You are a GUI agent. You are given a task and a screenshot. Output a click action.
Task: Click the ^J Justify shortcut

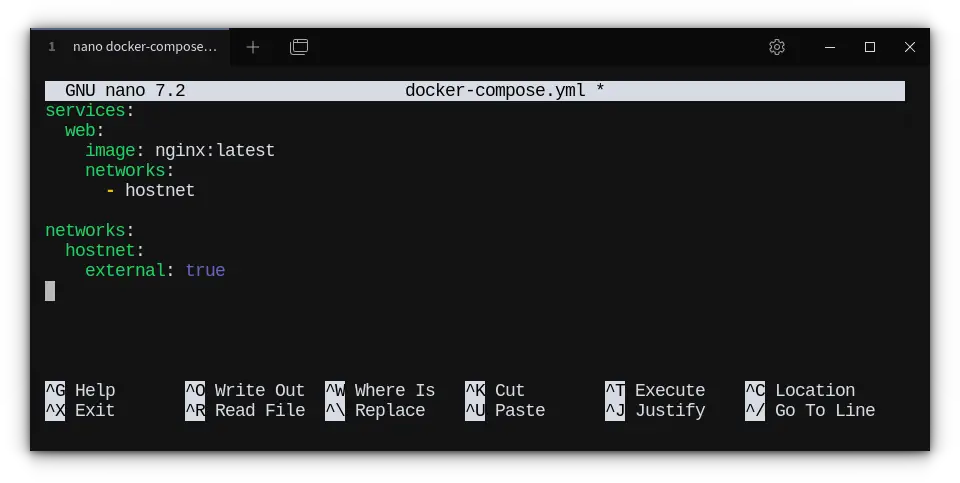(655, 410)
